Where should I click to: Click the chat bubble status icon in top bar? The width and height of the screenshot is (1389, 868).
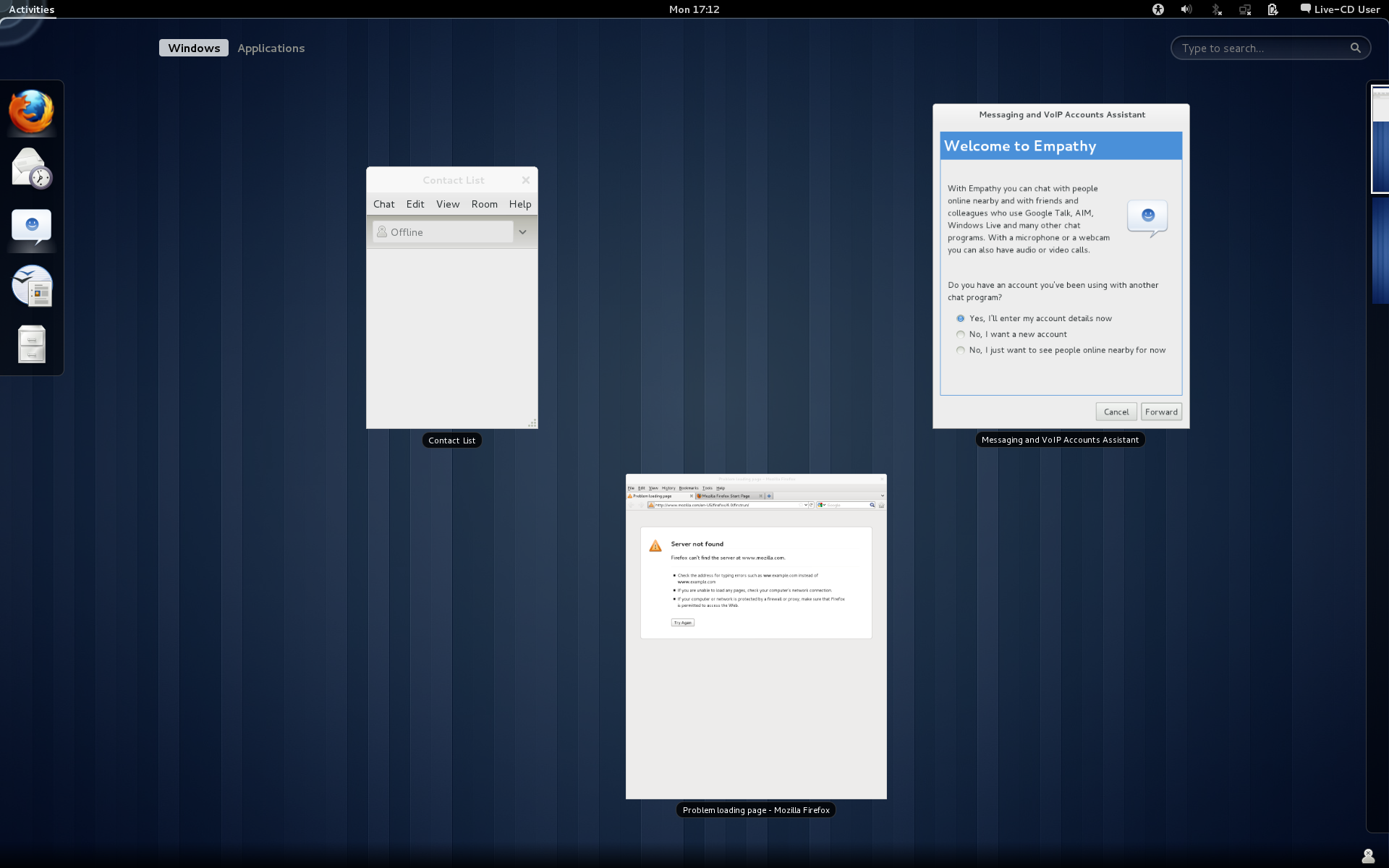pyautogui.click(x=1306, y=9)
